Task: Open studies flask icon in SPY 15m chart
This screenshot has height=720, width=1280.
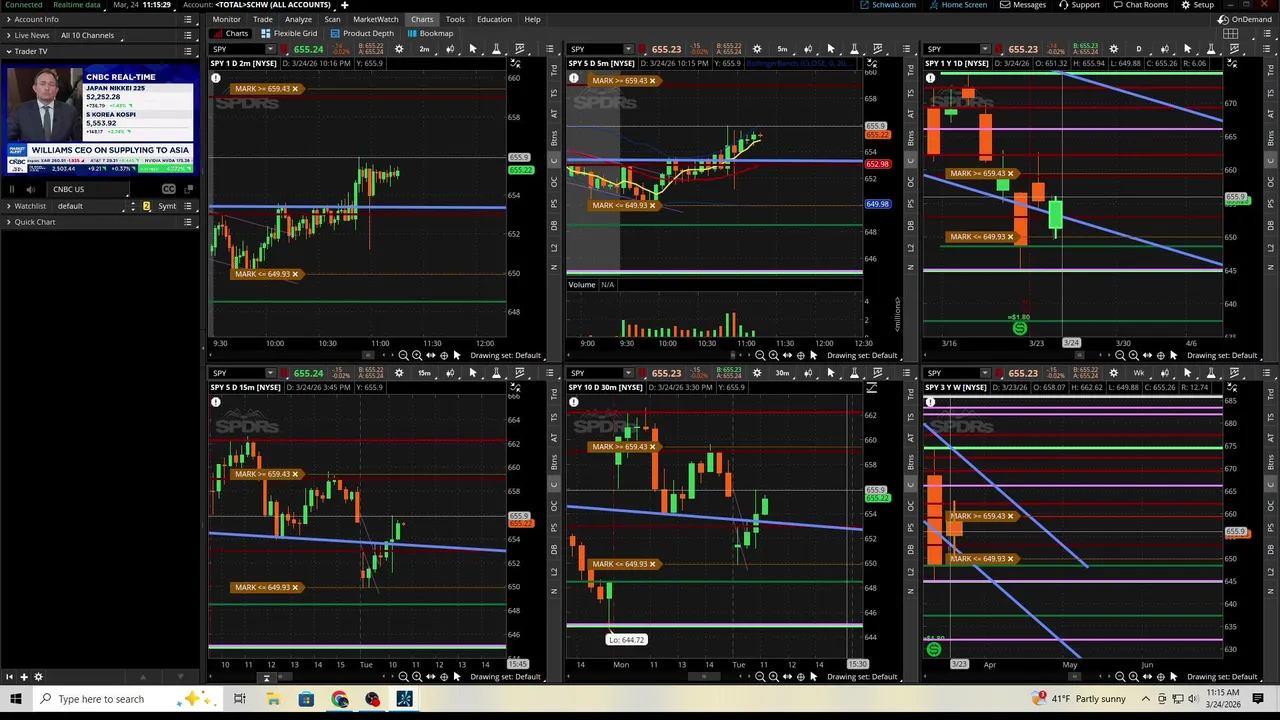Action: point(496,373)
